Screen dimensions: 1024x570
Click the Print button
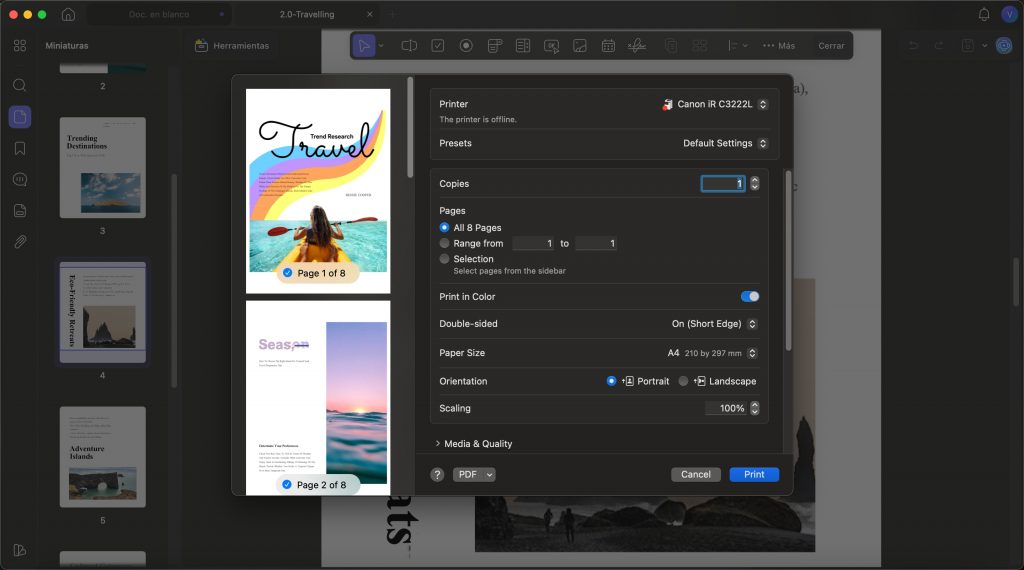coord(754,475)
